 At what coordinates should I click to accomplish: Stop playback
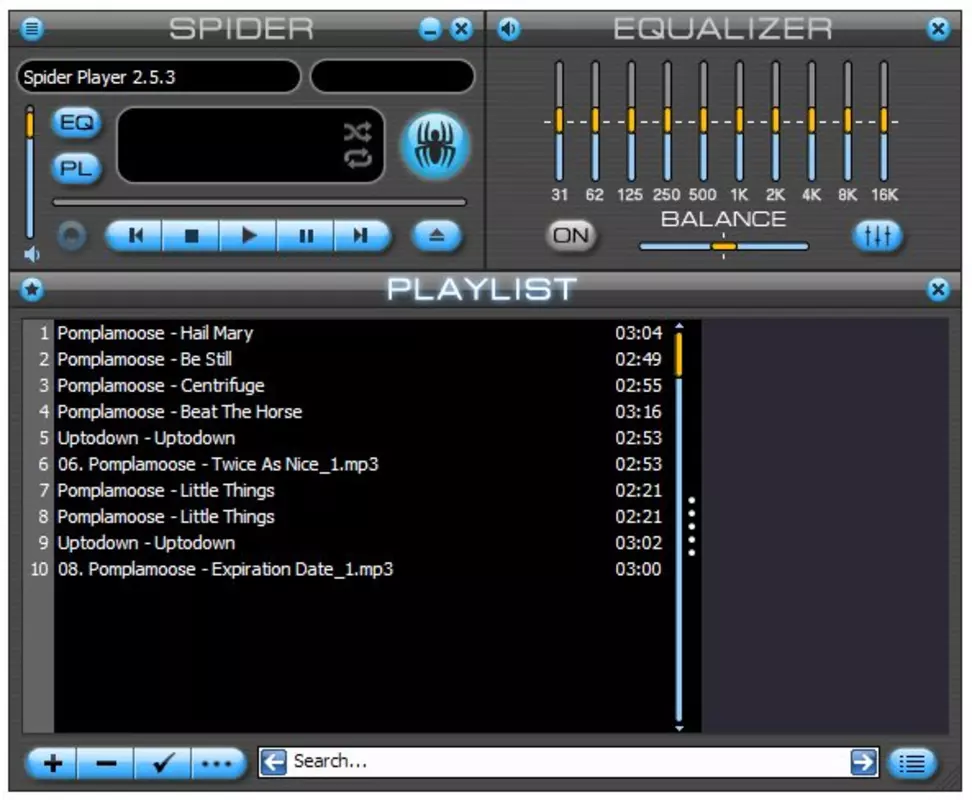(x=191, y=235)
